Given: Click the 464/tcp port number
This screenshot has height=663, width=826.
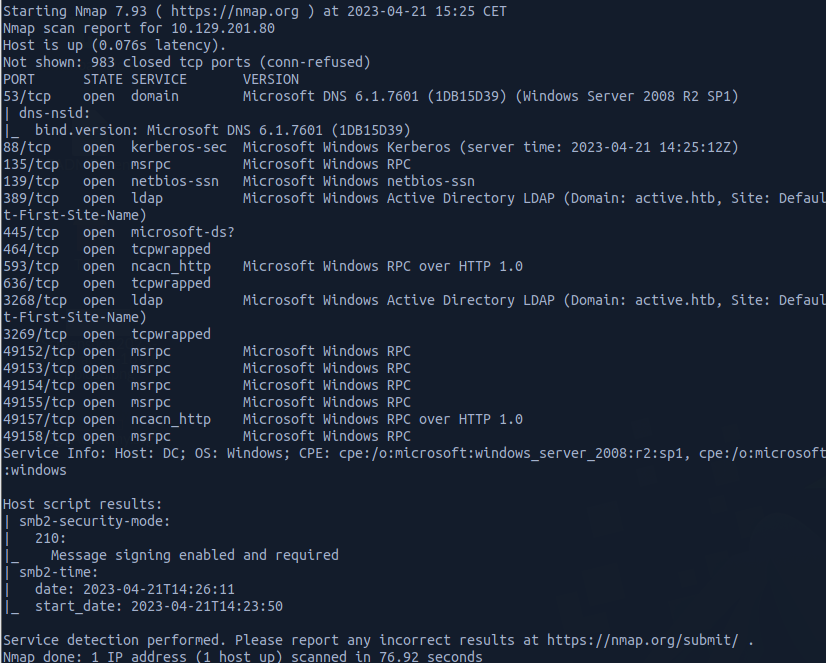Looking at the screenshot, I should [31, 249].
